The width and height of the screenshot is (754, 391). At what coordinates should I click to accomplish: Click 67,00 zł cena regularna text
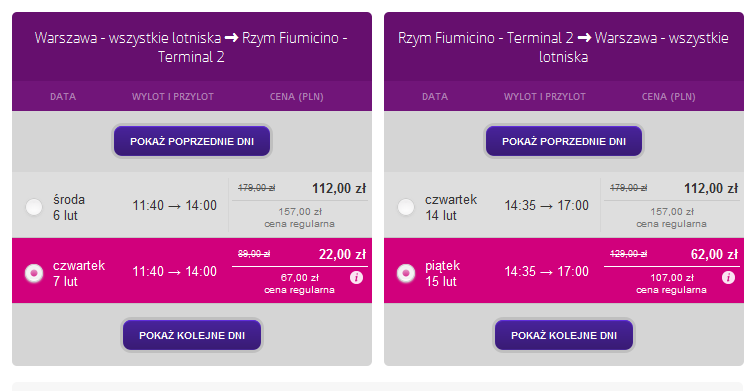300,283
